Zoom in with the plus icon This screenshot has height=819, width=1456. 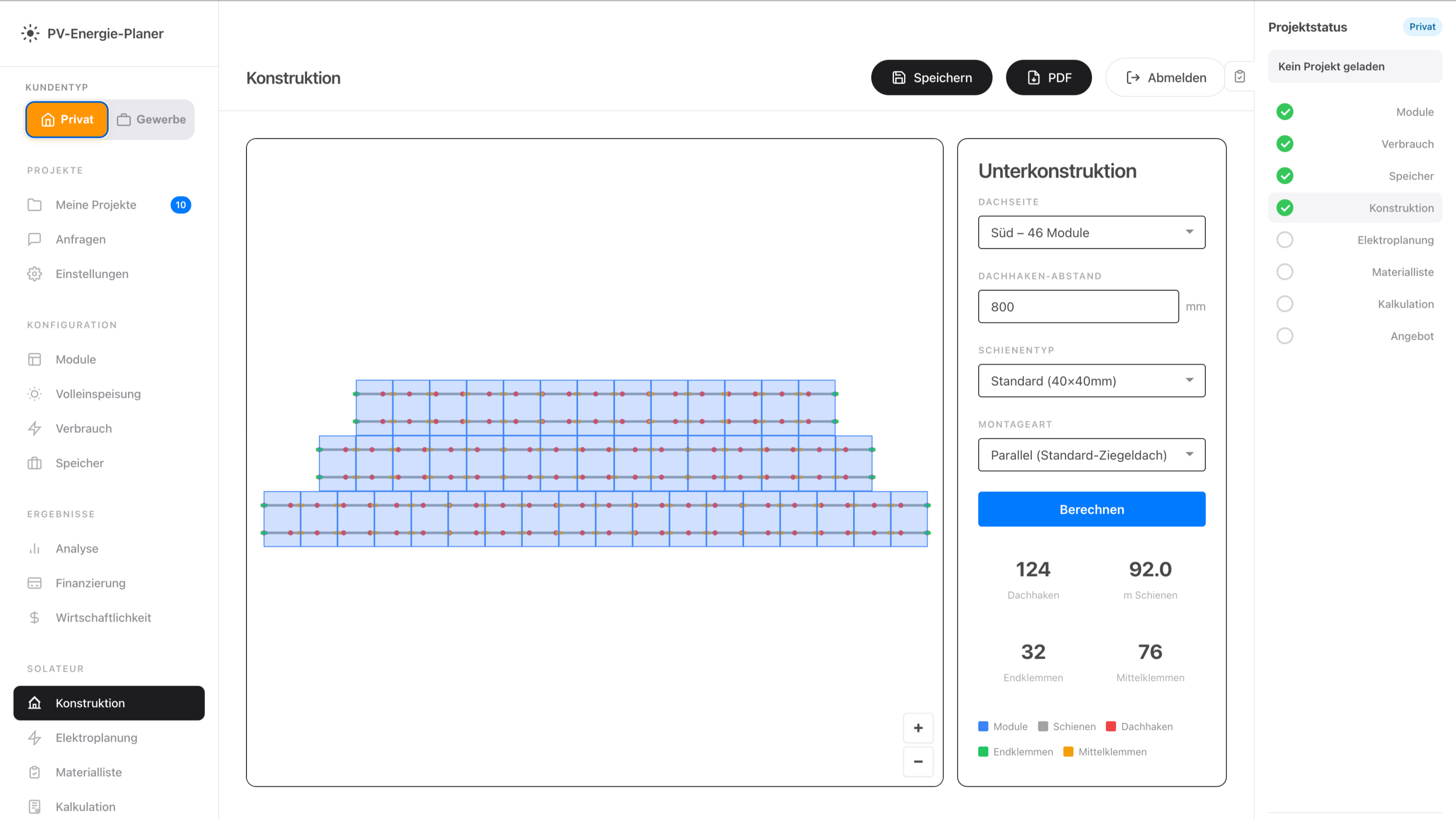coord(918,728)
